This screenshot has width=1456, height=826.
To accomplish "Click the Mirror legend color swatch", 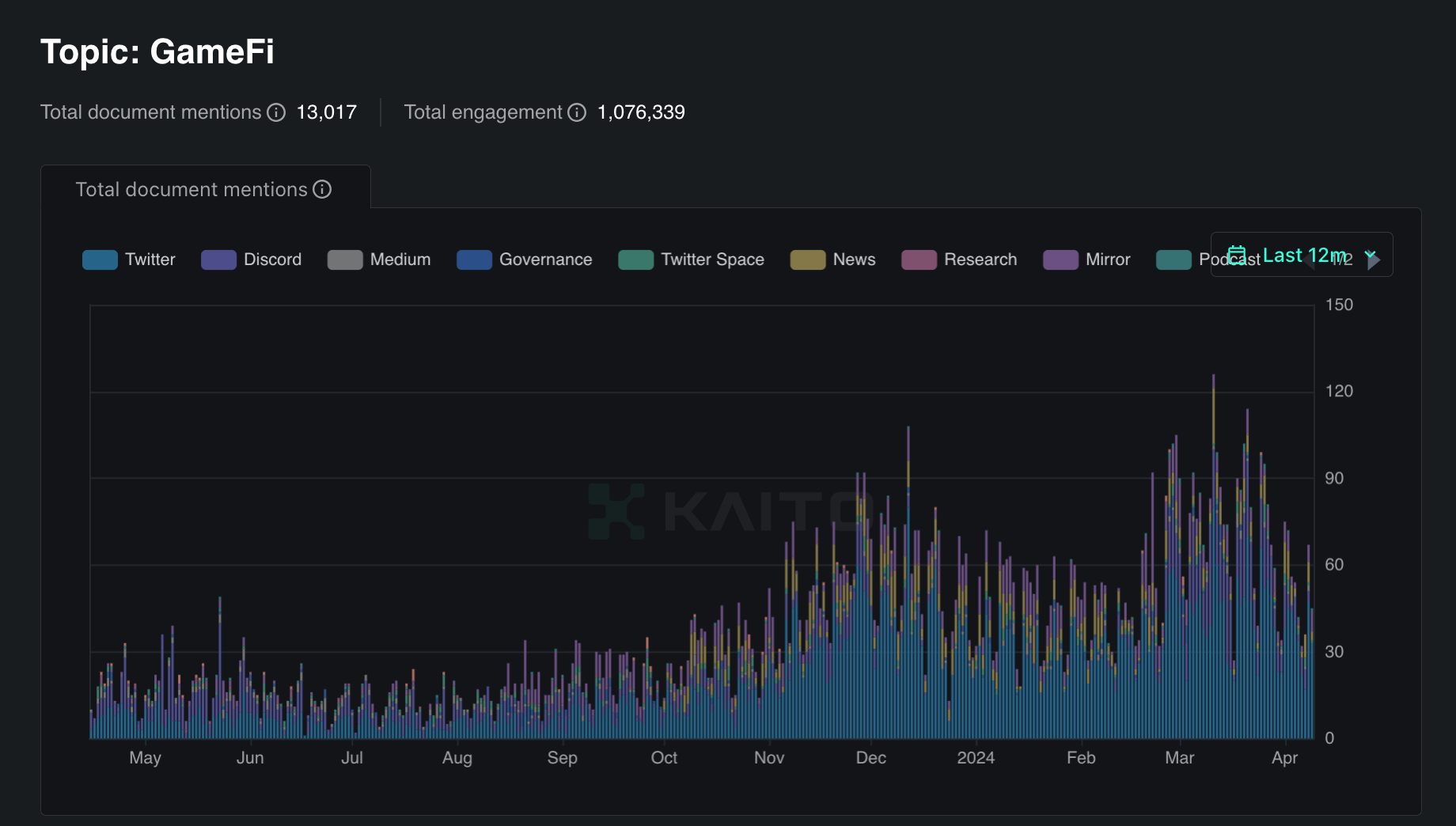I will [1060, 260].
